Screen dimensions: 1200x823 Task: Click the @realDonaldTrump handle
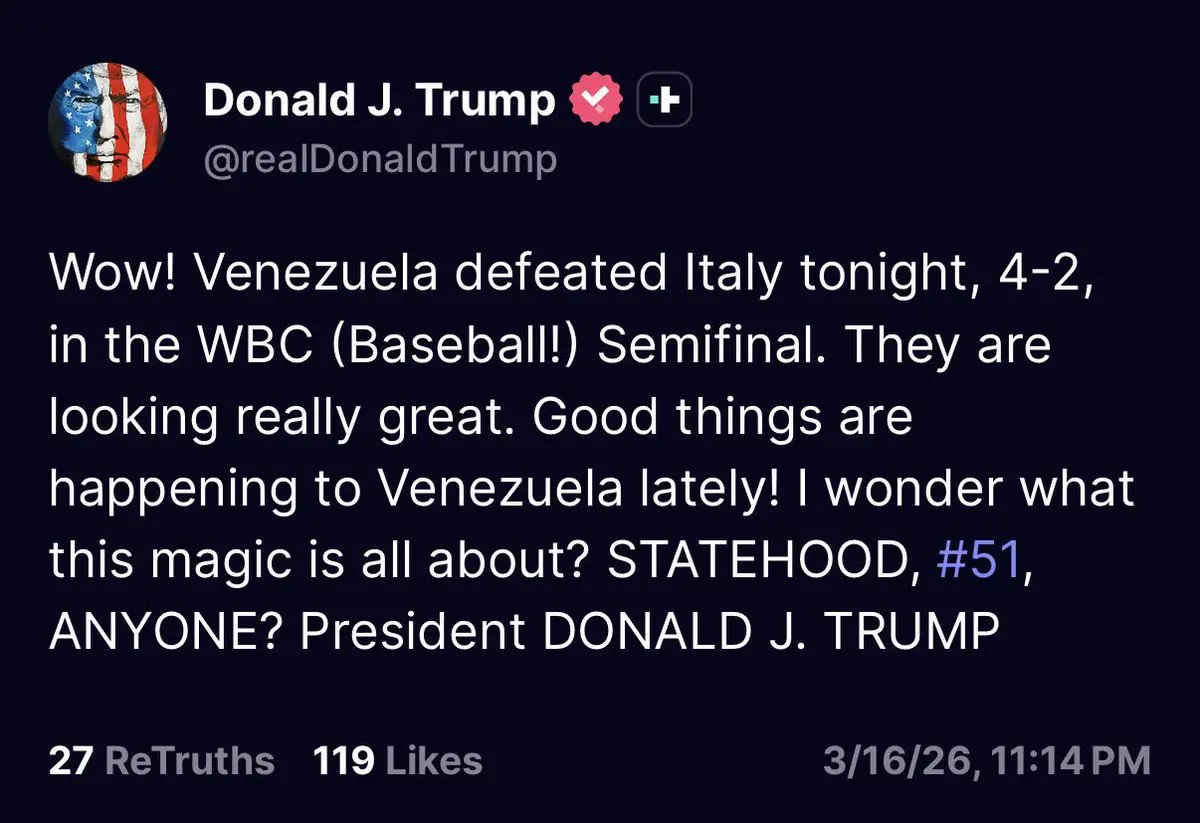tap(380, 160)
